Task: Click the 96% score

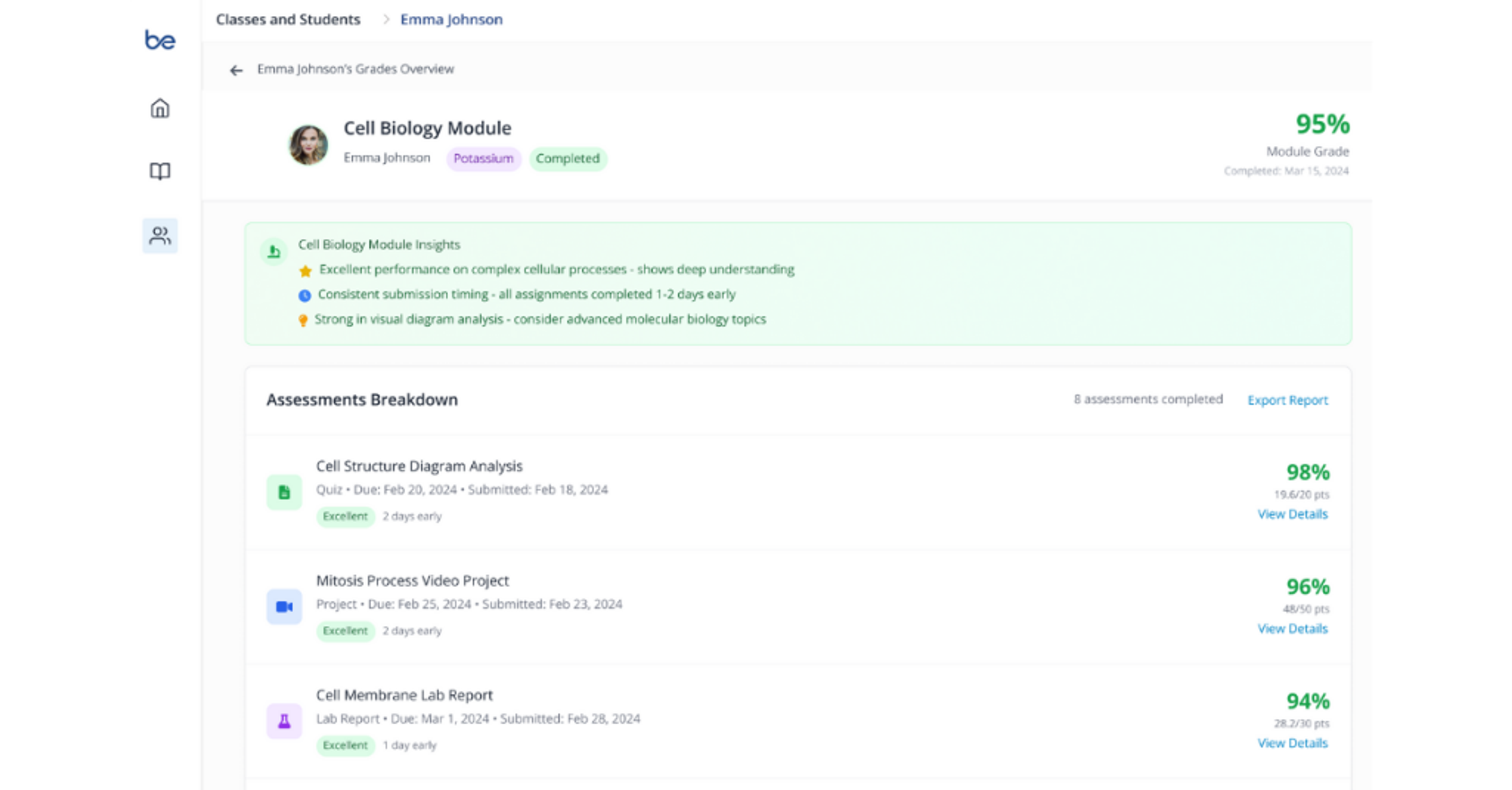Action: (x=1308, y=586)
